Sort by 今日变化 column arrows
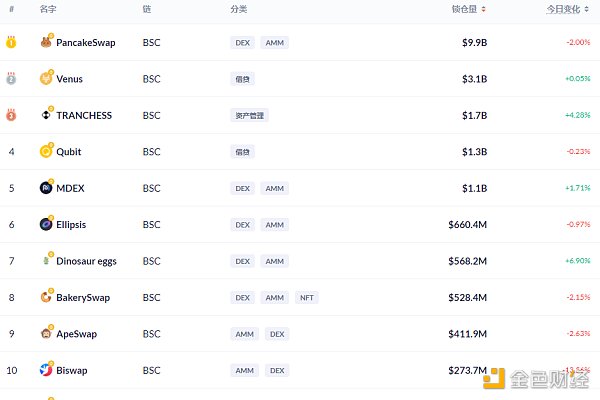 tap(586, 9)
